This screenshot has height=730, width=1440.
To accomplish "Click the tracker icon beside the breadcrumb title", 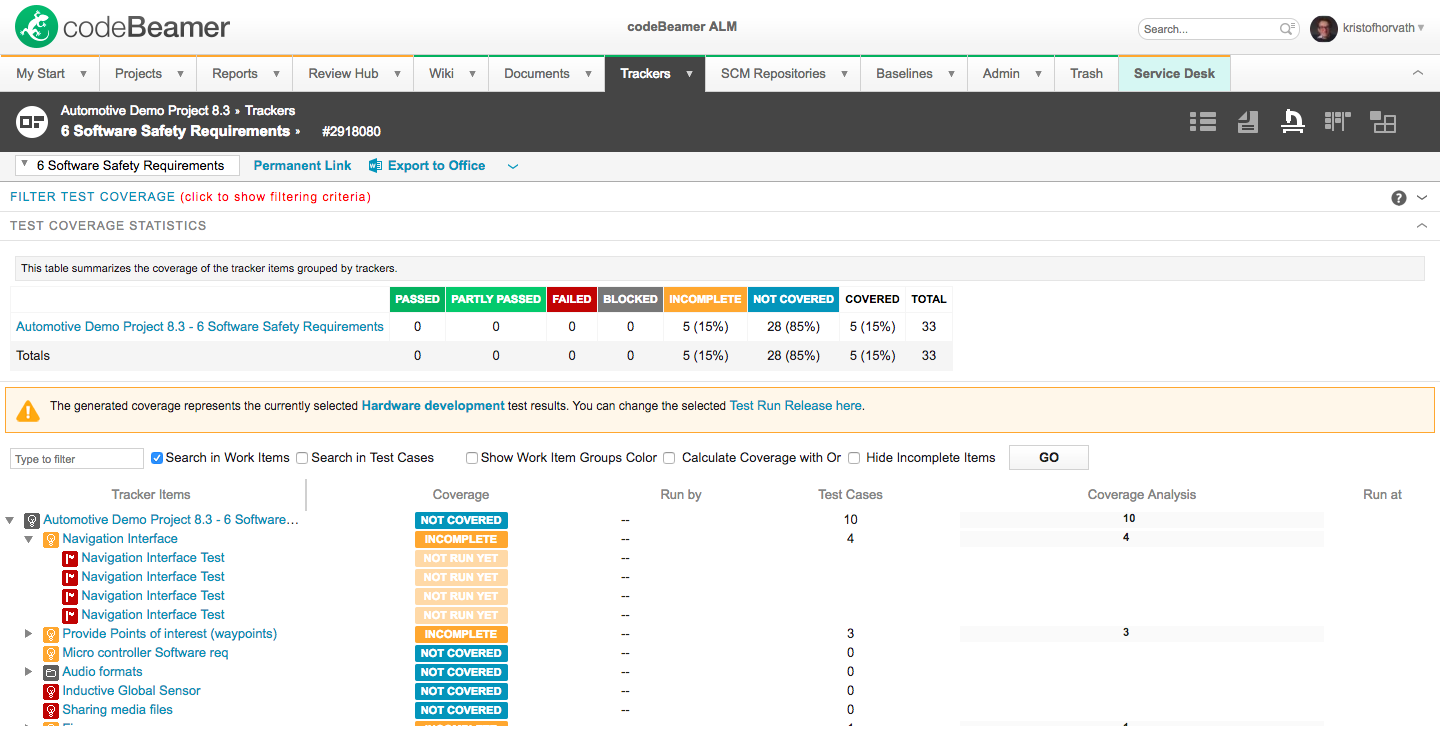I will tap(32, 121).
